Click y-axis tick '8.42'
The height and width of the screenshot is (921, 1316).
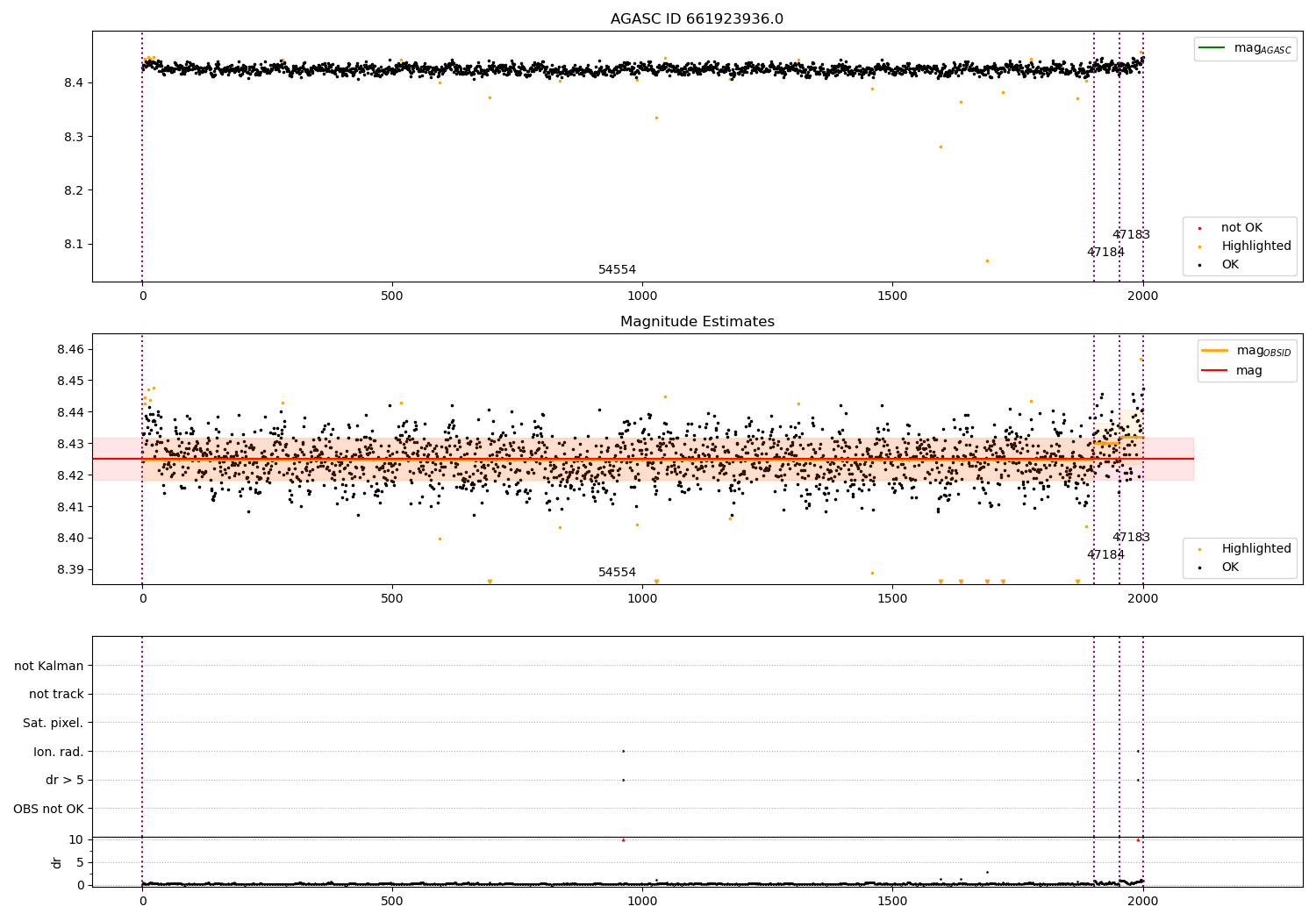70,475
